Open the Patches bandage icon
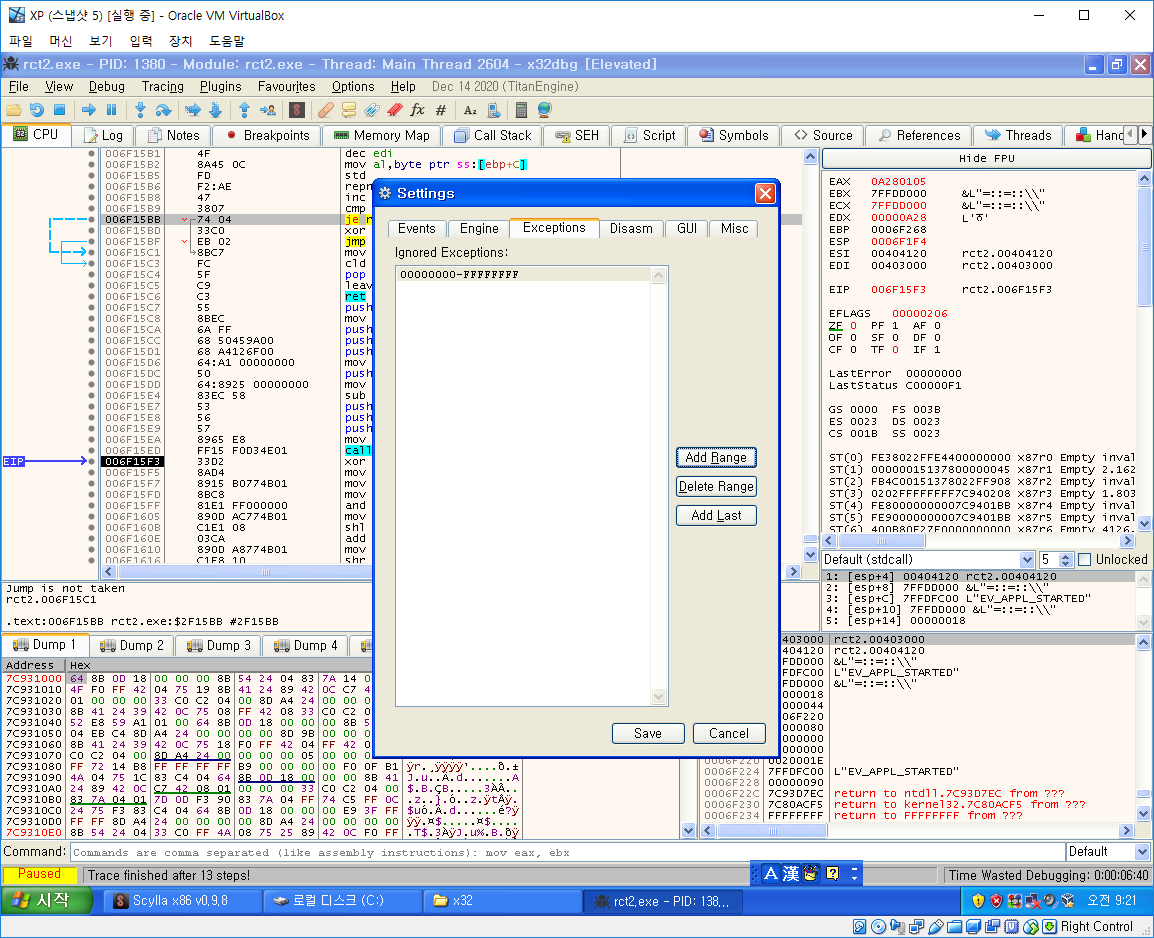The width and height of the screenshot is (1154, 938). tap(326, 110)
